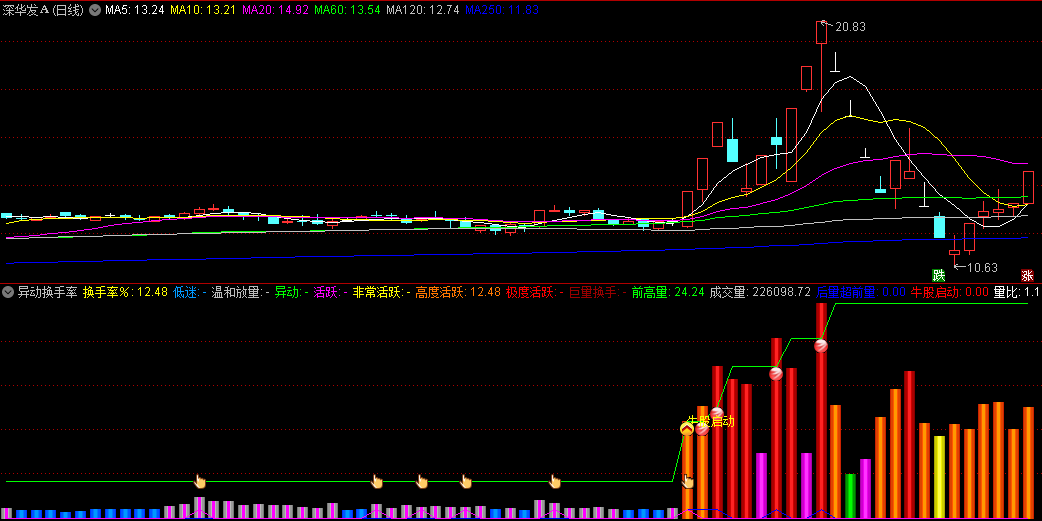Click the orange 高度活跃: 12.48 label
The height and width of the screenshot is (521, 1042).
(x=458, y=292)
